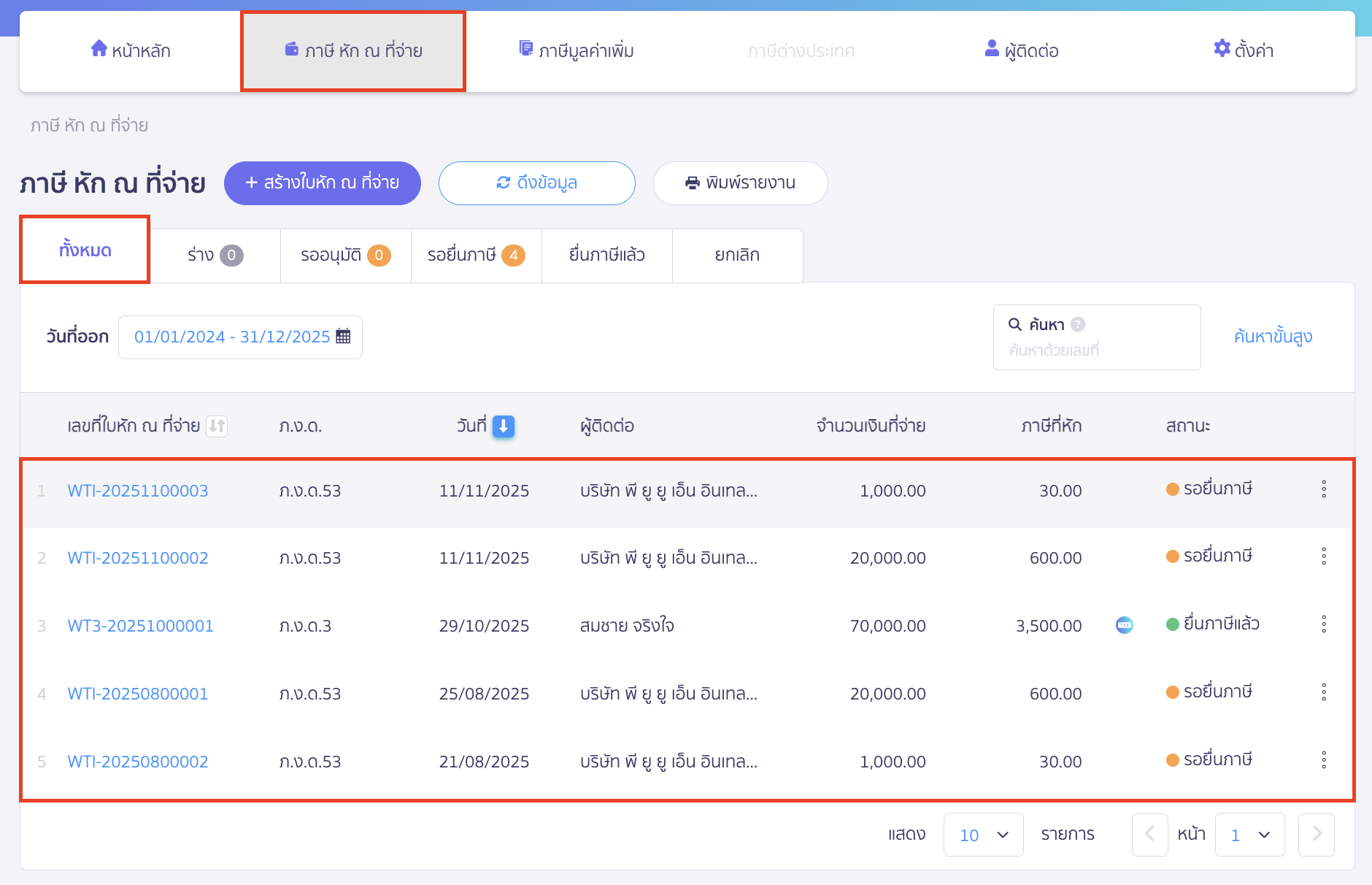Open three-dot menu for WTI-20250800002
The height and width of the screenshot is (885, 1372).
pyautogui.click(x=1323, y=760)
